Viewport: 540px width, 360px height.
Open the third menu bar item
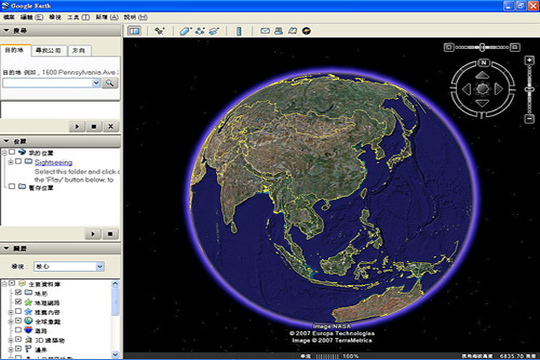[x=55, y=17]
